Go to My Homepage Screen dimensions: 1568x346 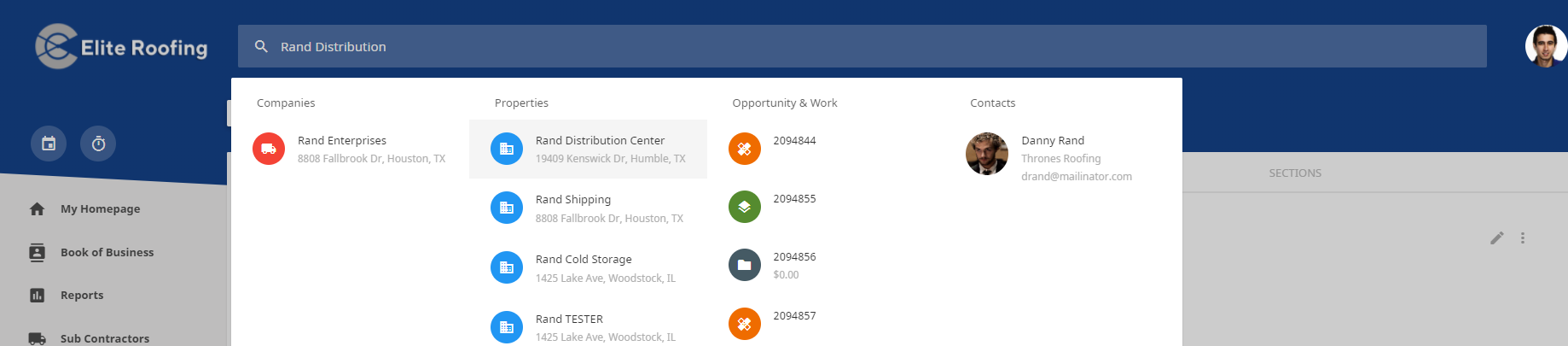pos(100,208)
